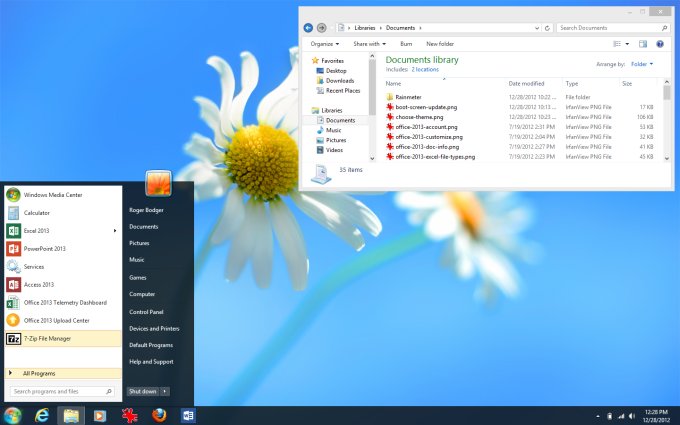Viewport: 680px width, 425px height.
Task: Launch Calculator from the Start menu
Action: coord(63,213)
